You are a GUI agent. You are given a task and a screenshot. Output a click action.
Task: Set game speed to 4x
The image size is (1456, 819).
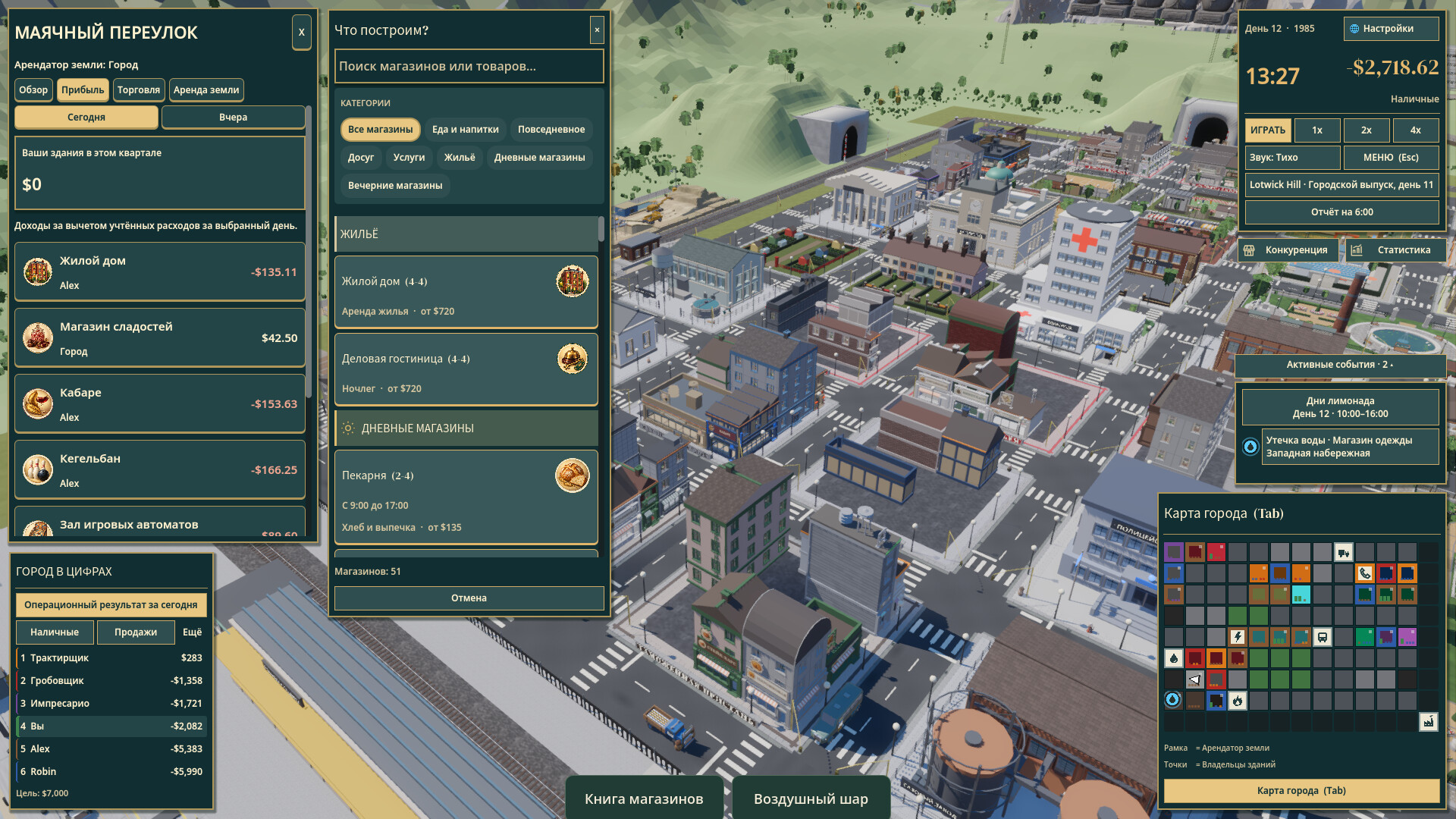click(1415, 130)
